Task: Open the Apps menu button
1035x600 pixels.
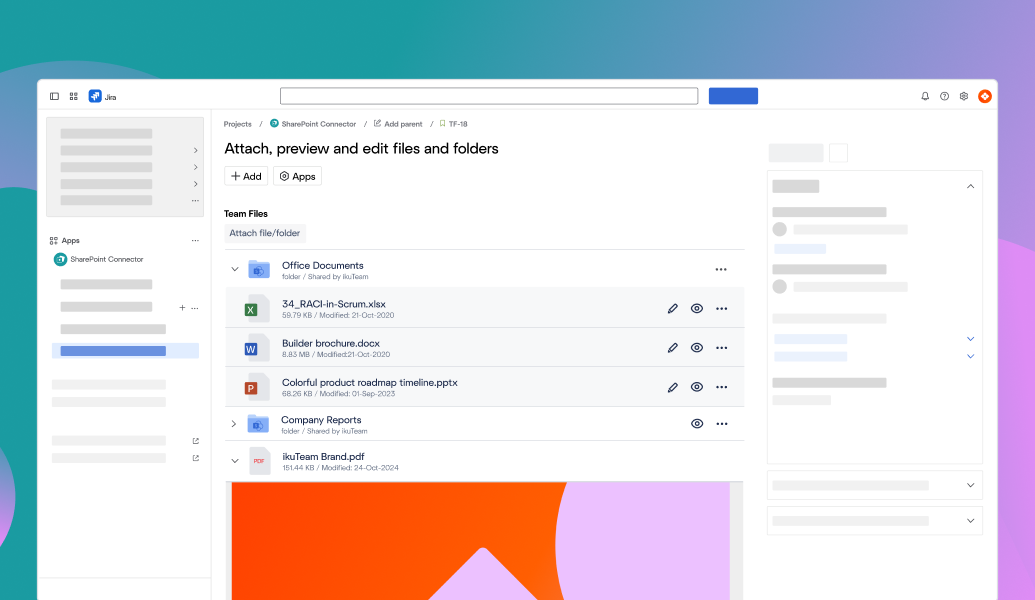Action: (x=297, y=176)
